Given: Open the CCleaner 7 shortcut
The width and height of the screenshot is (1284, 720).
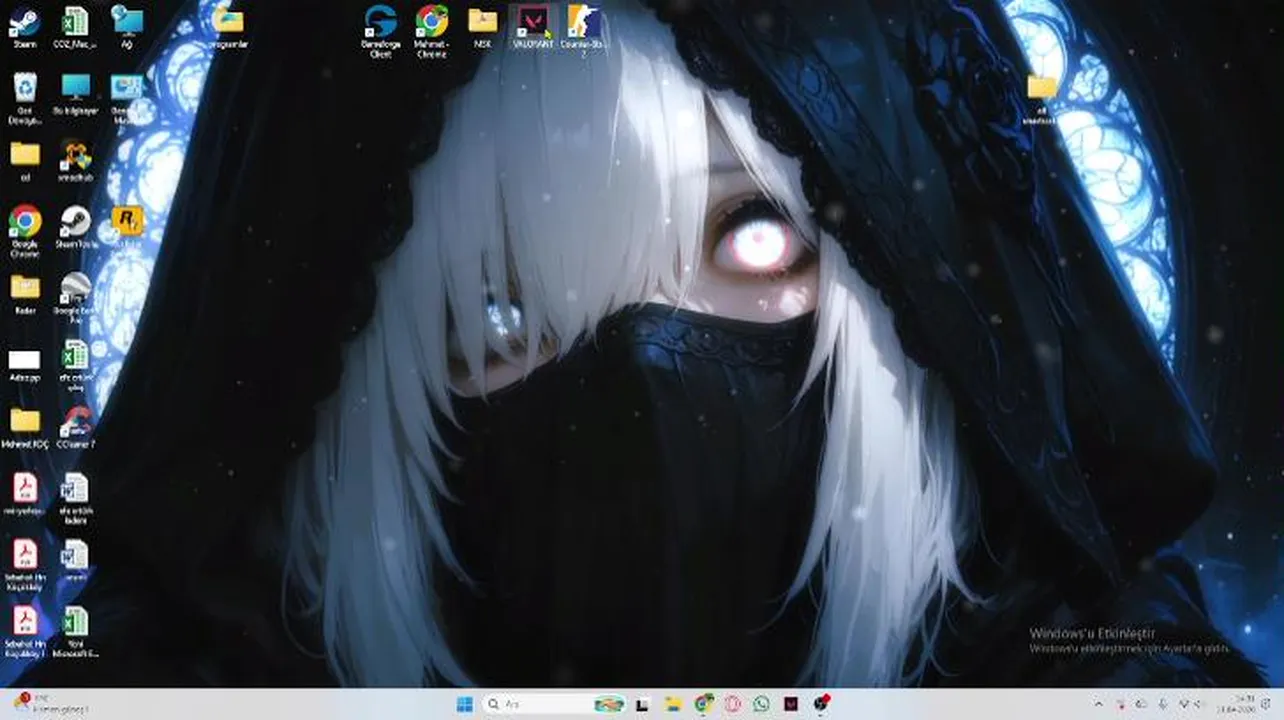Looking at the screenshot, I should pos(75,427).
